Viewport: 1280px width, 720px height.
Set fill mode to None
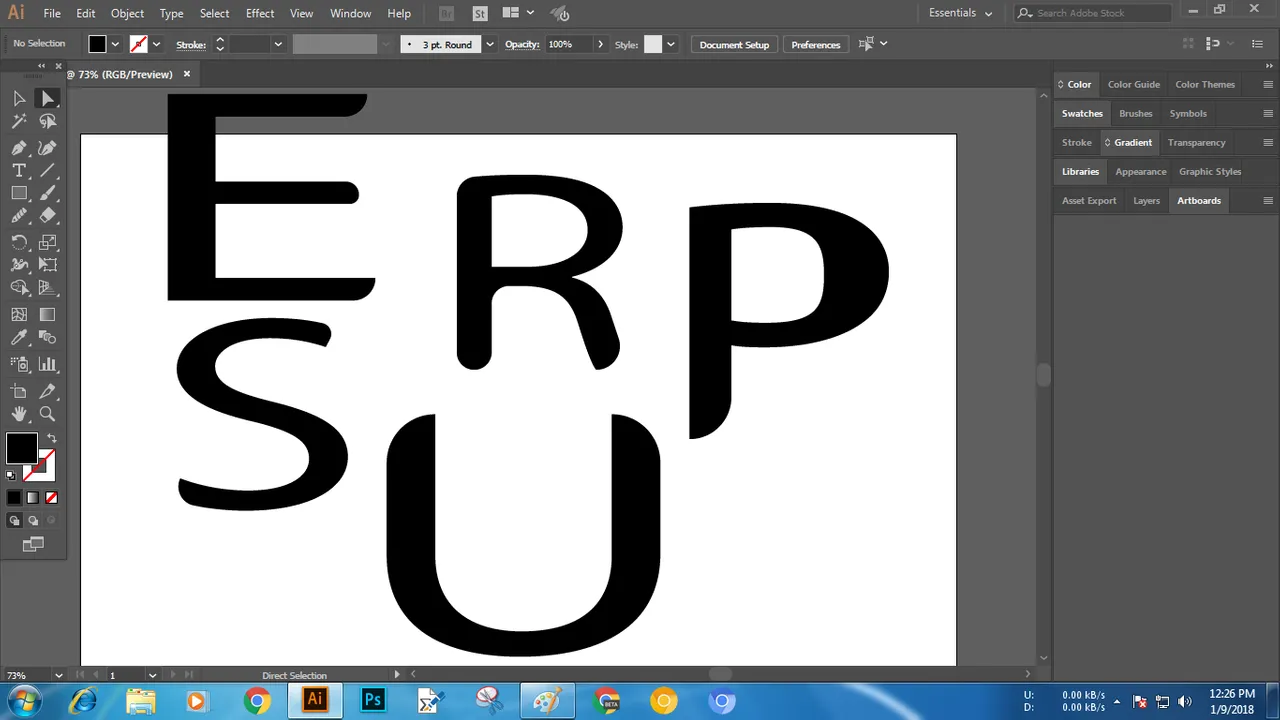51,497
